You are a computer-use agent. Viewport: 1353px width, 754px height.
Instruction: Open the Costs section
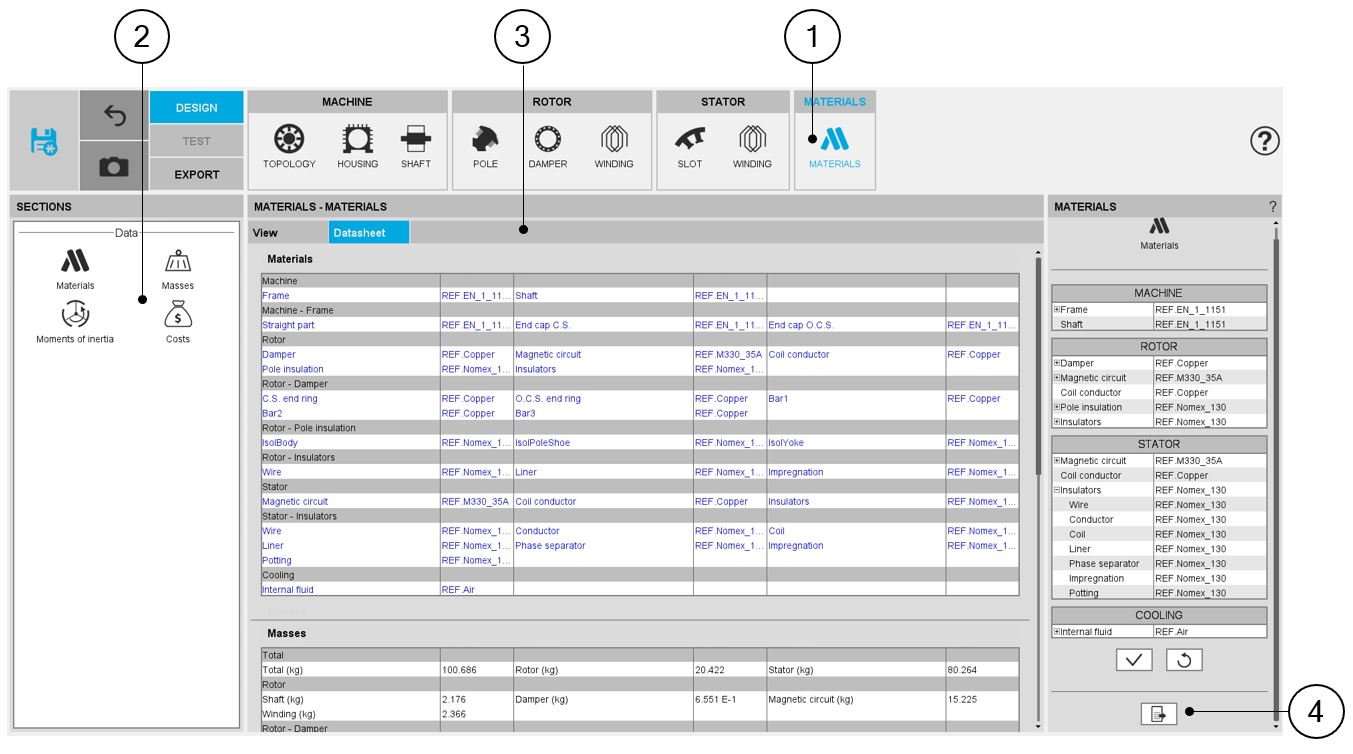point(178,323)
